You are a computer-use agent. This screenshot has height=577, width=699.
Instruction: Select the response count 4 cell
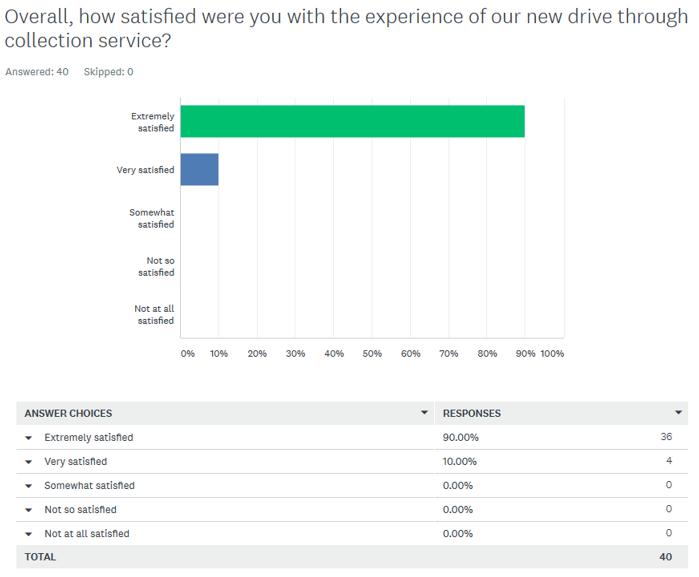[x=669, y=461]
